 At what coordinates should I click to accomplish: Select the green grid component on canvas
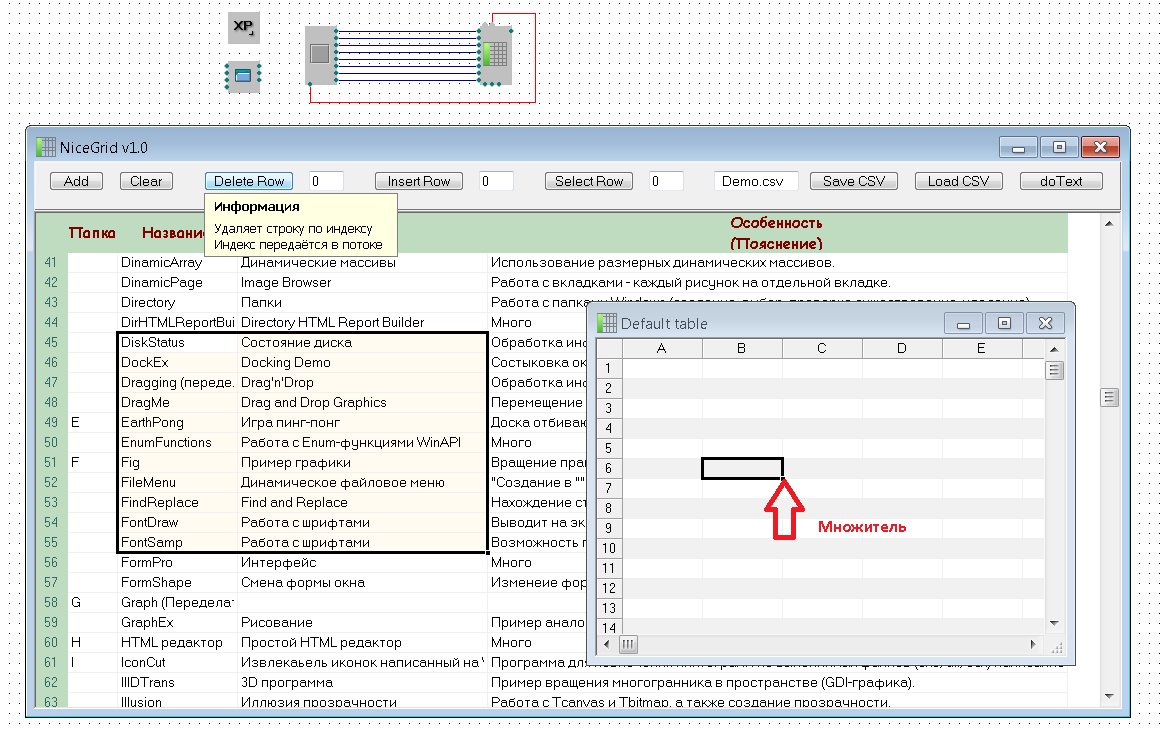point(496,55)
